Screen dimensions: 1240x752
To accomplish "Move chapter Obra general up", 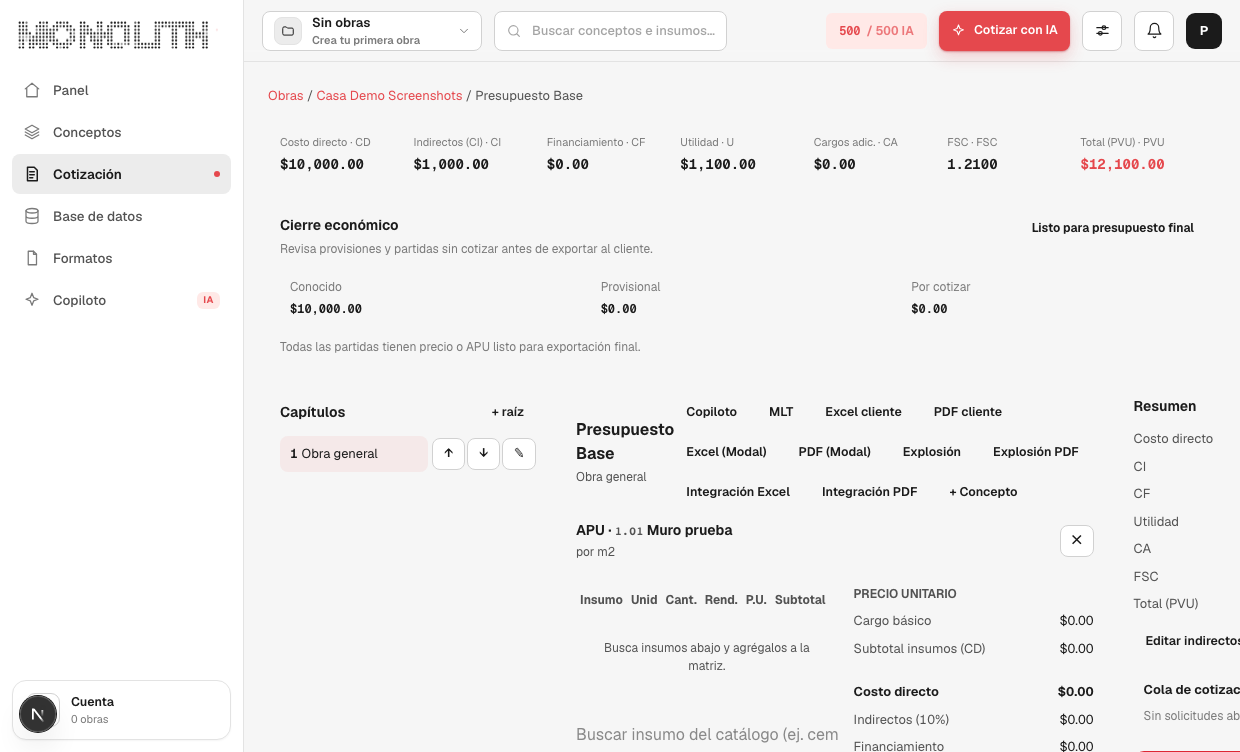I will 448,453.
